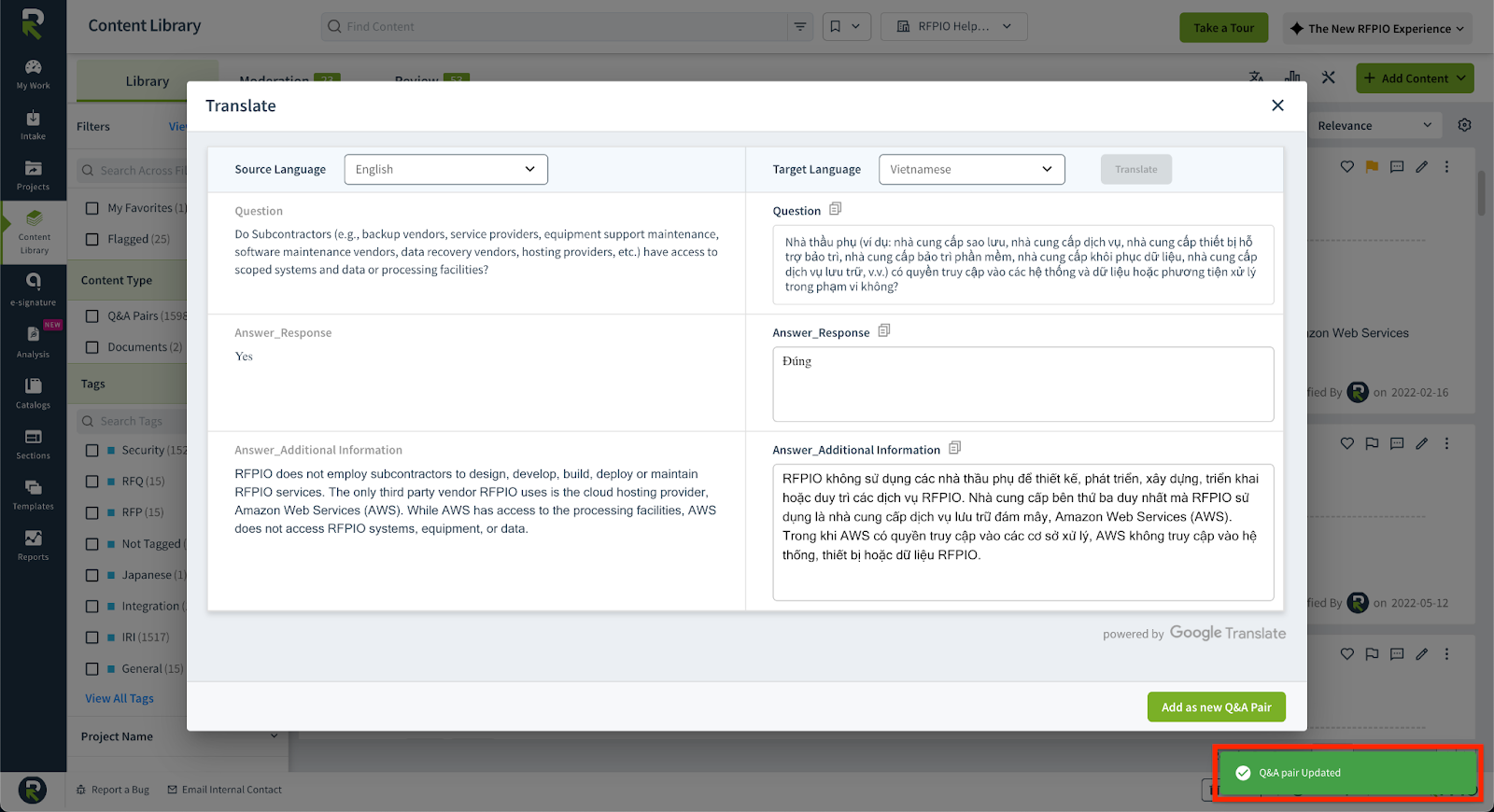The image size is (1494, 812).
Task: Open Catalogs in the sidebar
Action: click(33, 393)
